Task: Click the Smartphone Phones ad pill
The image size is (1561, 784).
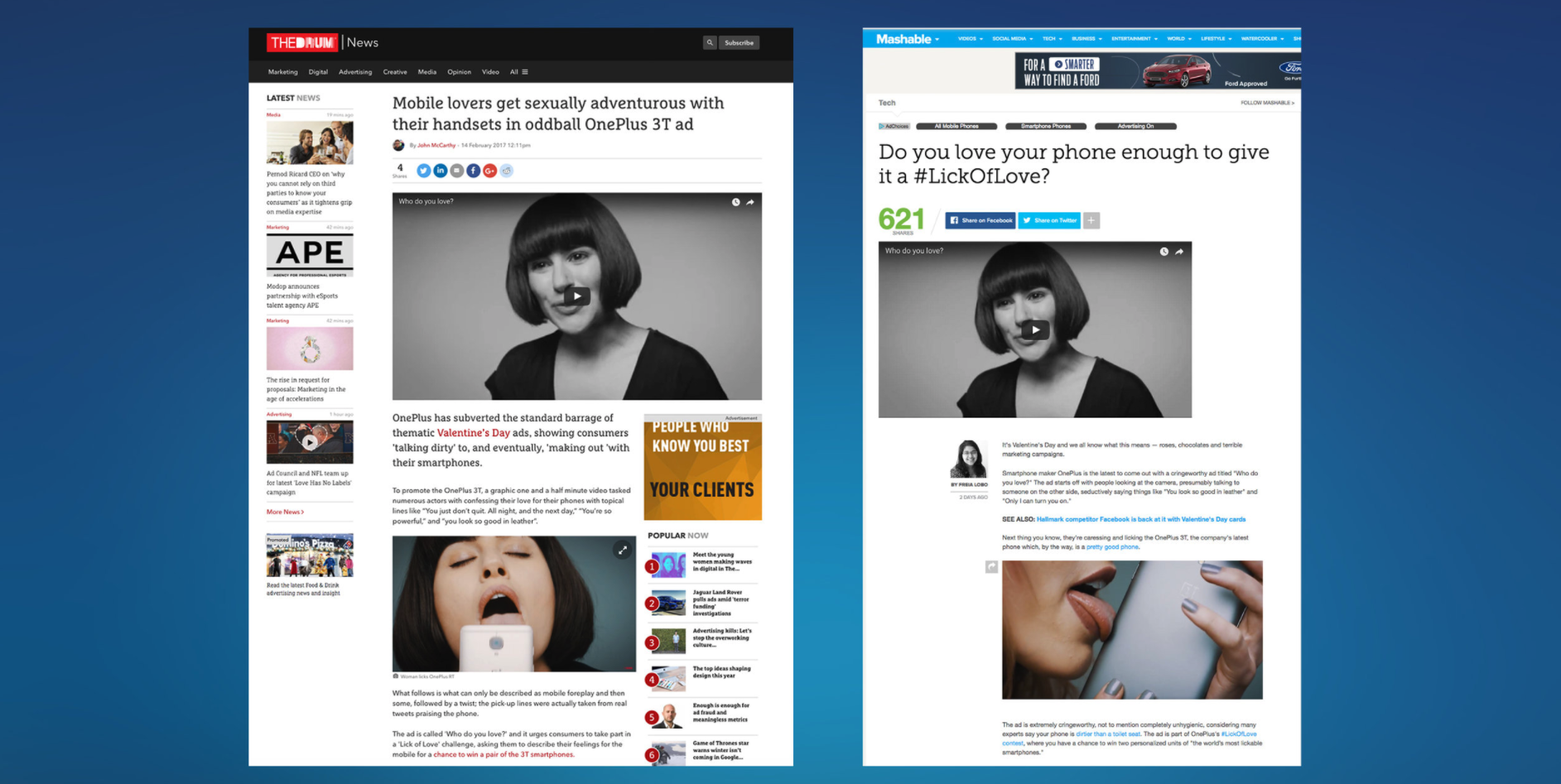Action: (1046, 127)
